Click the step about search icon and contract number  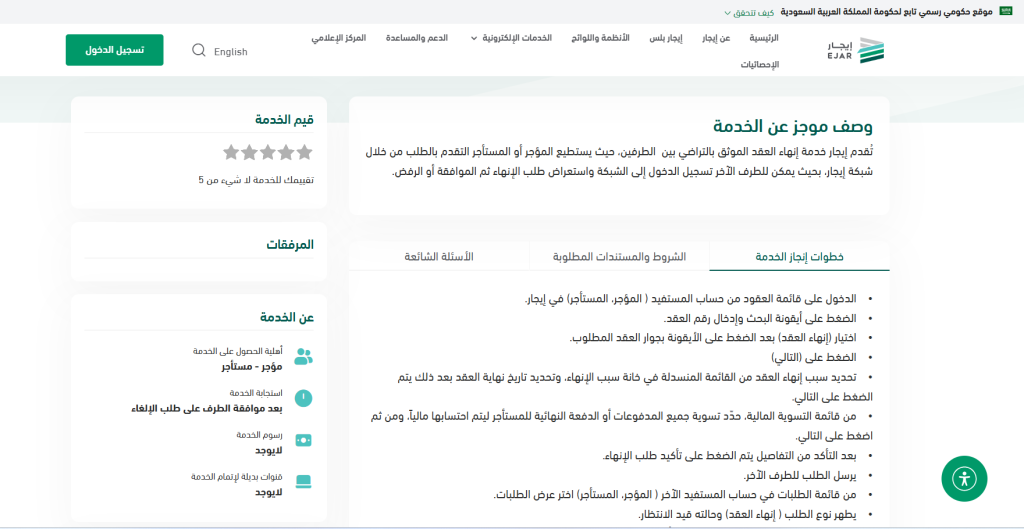760,318
